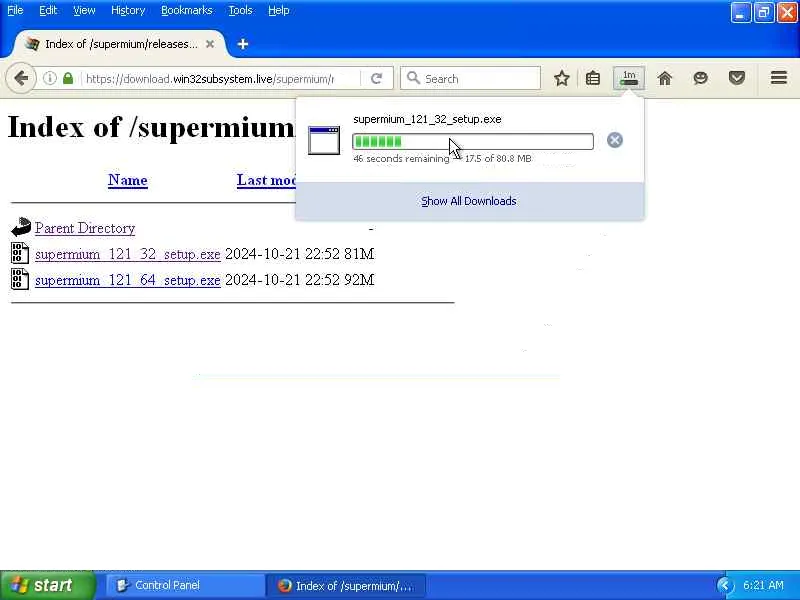This screenshot has height=600, width=800.
Task: Show bookmarks list icon in toolbar
Action: tap(593, 78)
